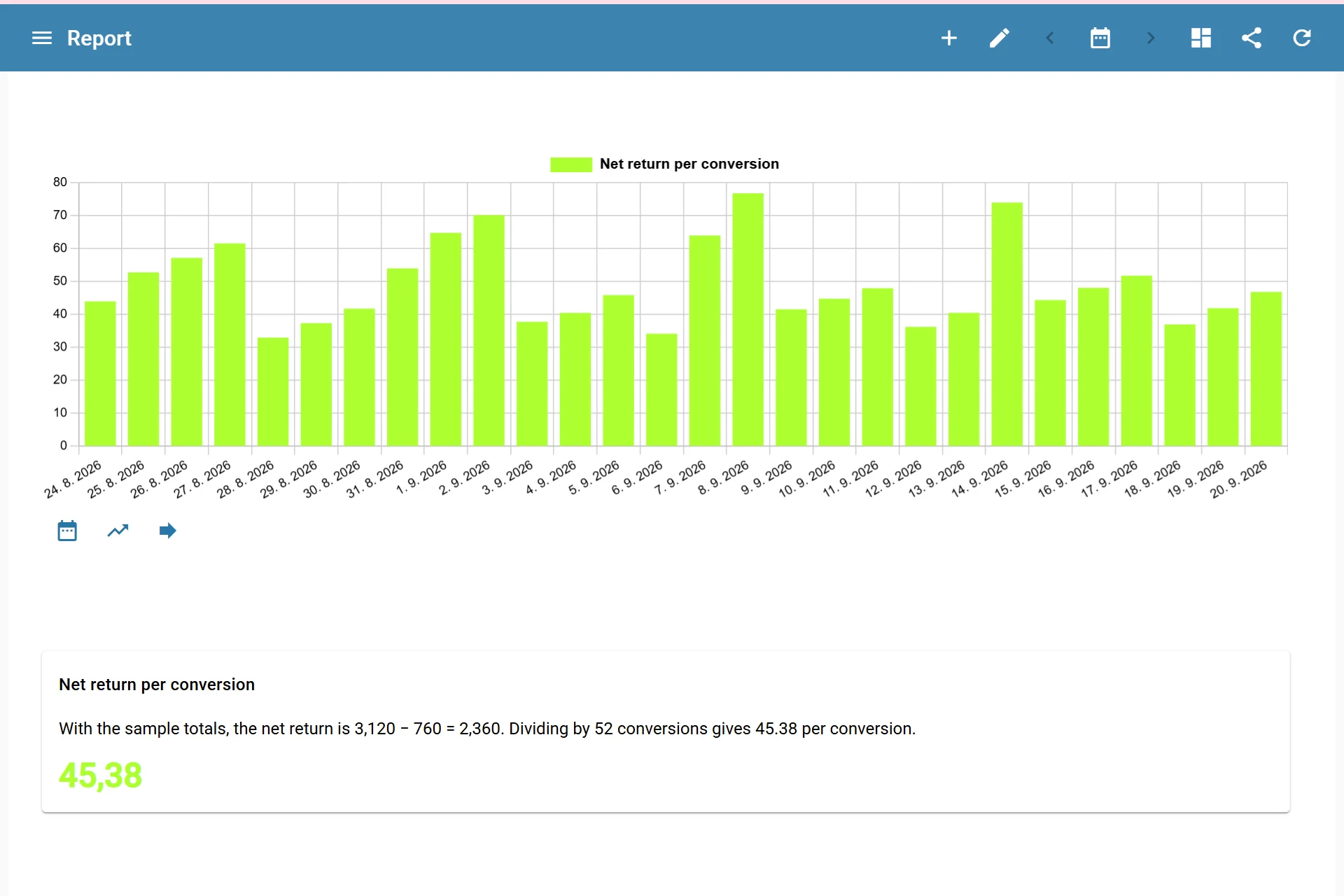Screen dimensions: 1344x896
Task: Go to previous period with left chevron
Action: pyautogui.click(x=1050, y=38)
